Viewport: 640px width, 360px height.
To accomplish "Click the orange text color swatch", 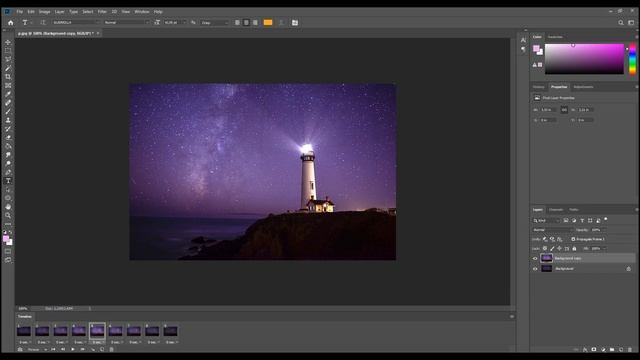I will 268,22.
